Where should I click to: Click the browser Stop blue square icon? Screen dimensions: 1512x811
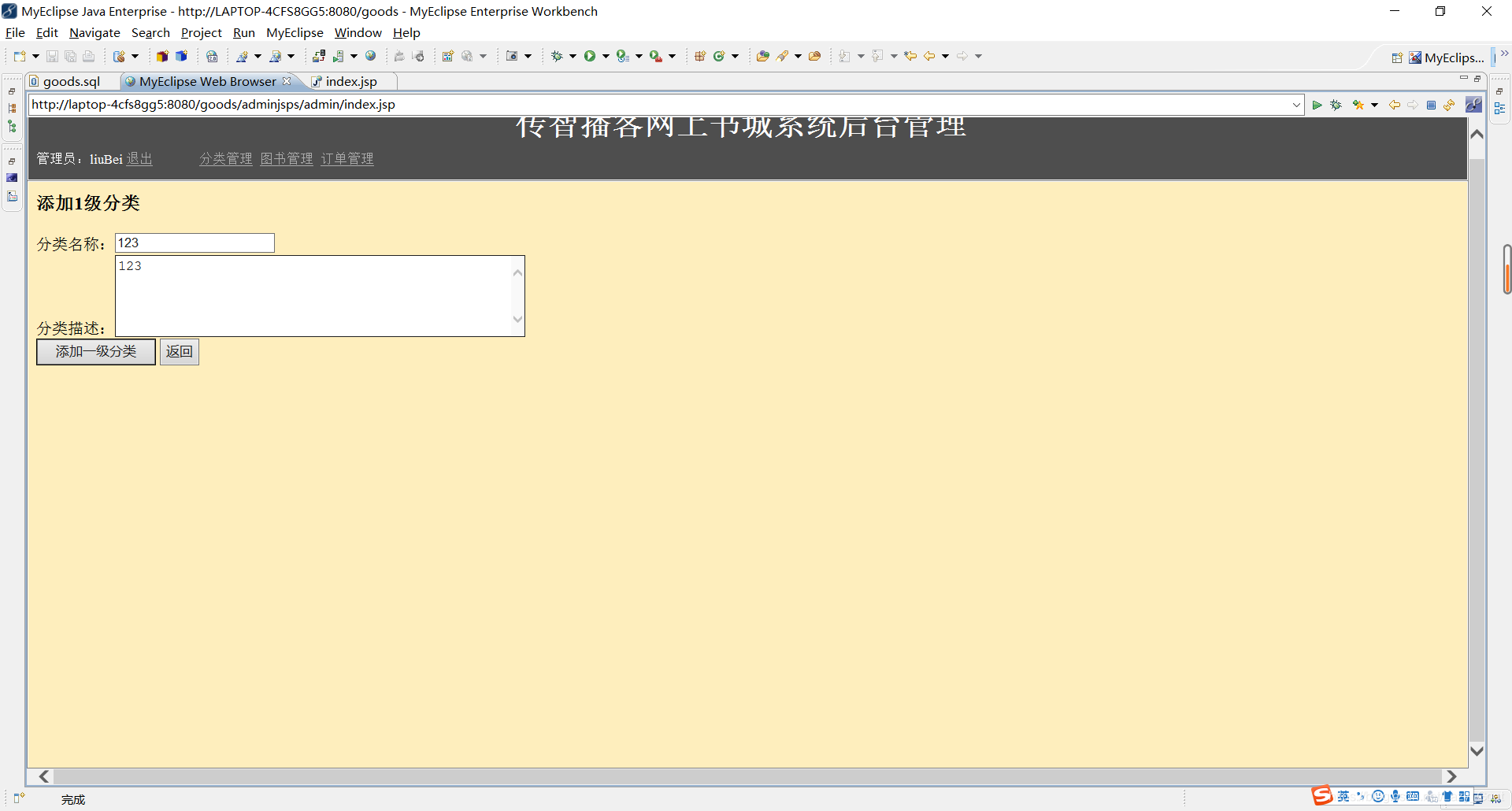pyautogui.click(x=1432, y=105)
